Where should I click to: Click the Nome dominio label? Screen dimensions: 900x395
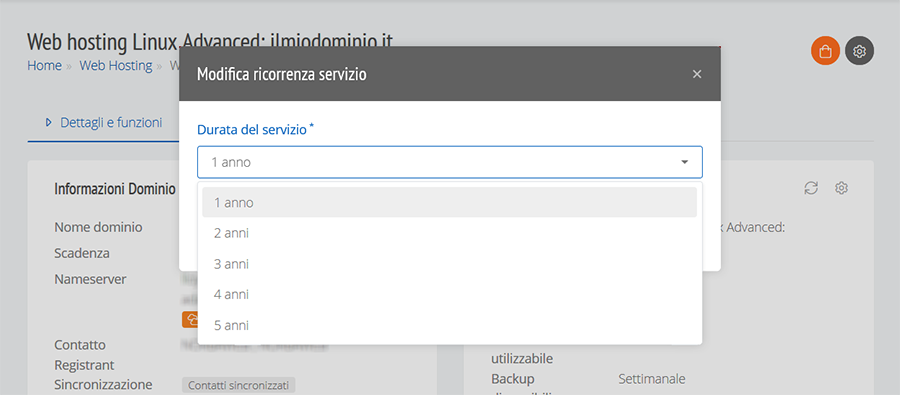pos(98,227)
